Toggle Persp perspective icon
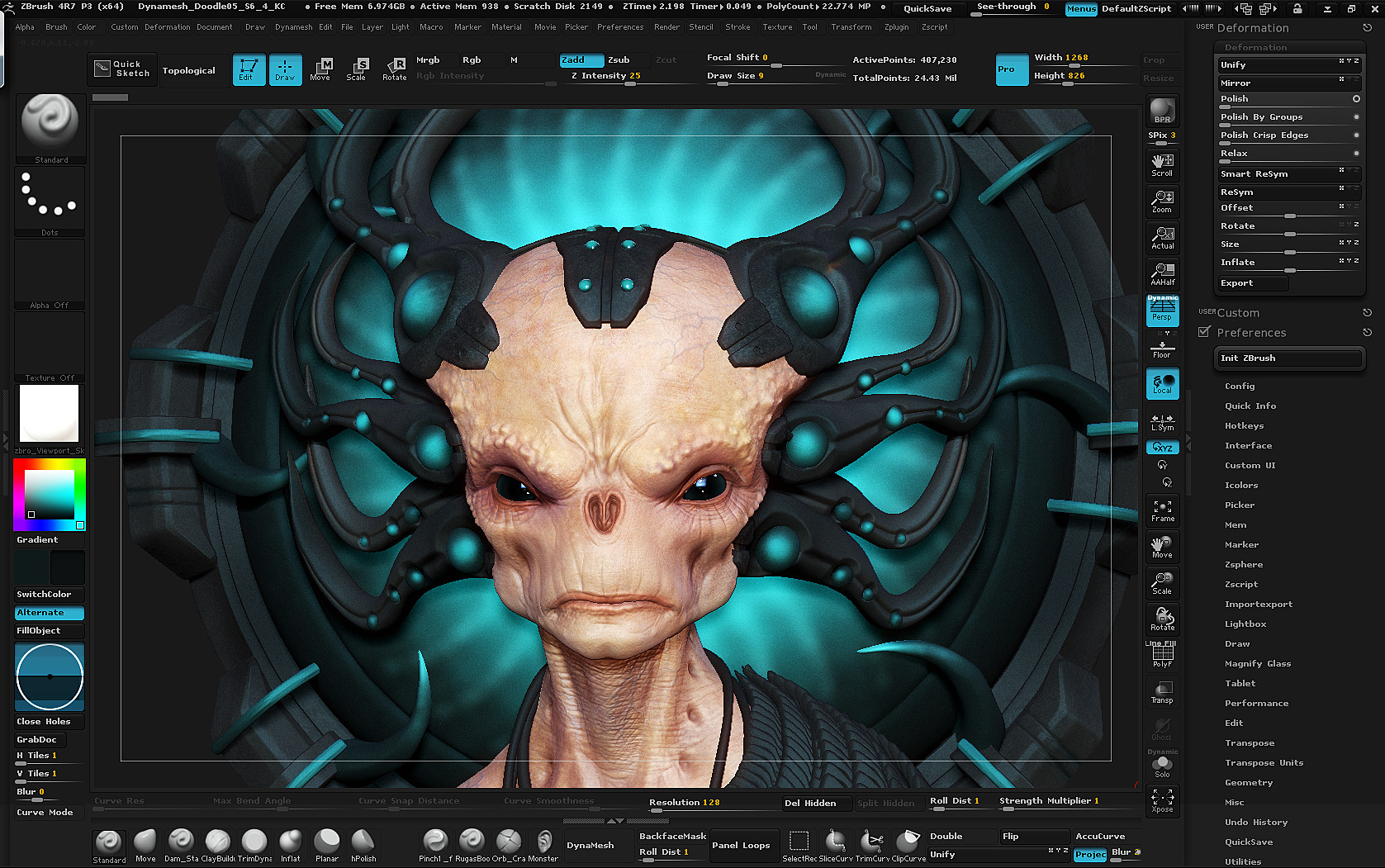 (1162, 311)
